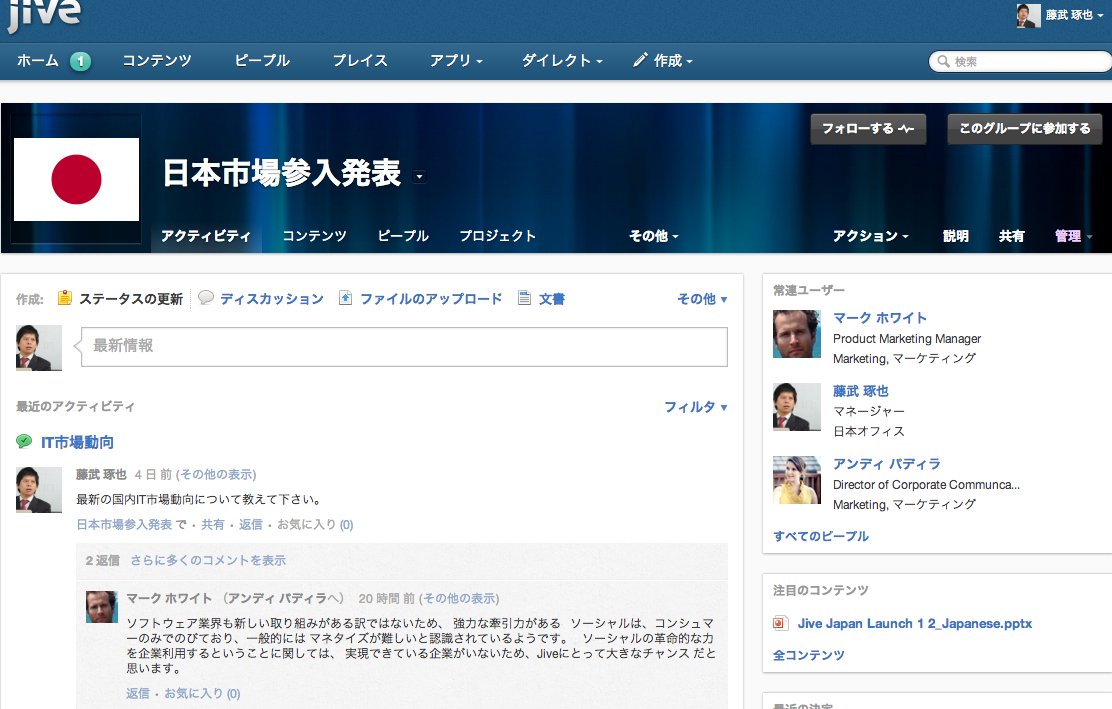Click 共有 in the group header

tap(1011, 236)
